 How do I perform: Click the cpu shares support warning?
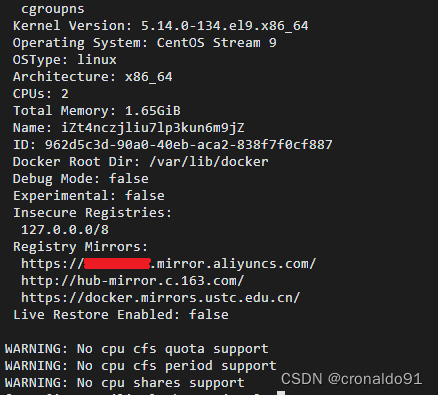125,383
